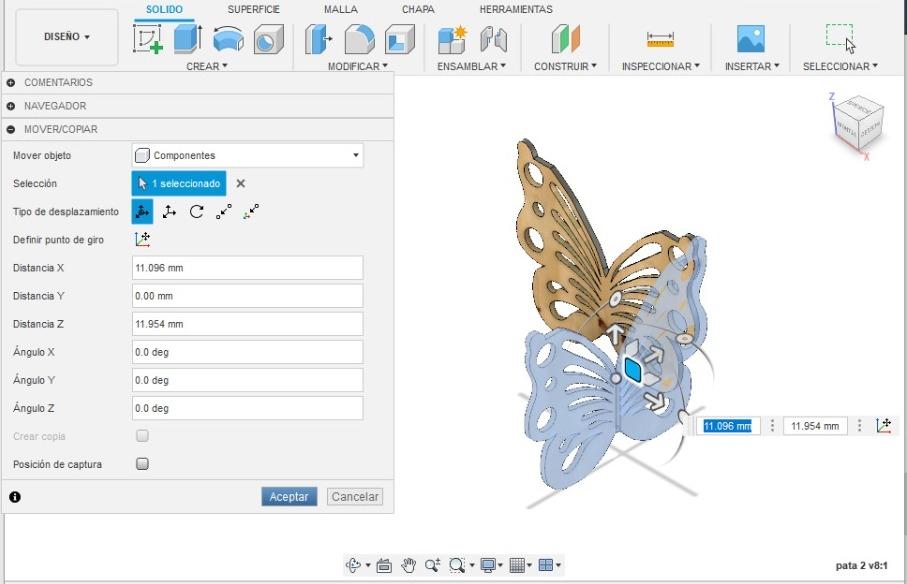
Task: Click the New Component icon
Action: (x=452, y=39)
